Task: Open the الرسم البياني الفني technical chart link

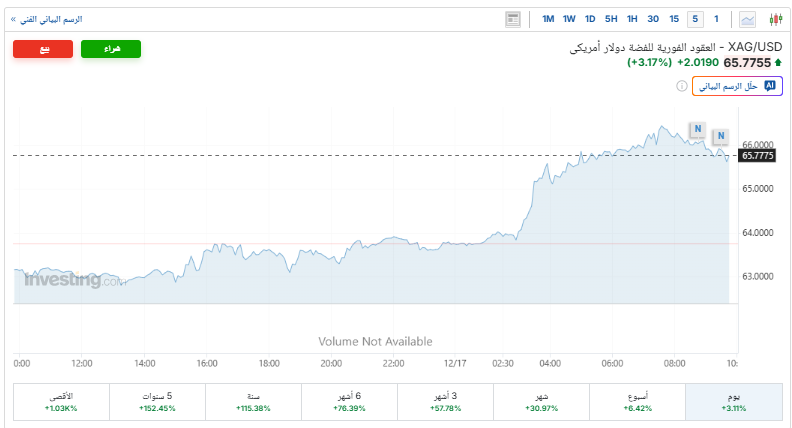Action: (46, 19)
